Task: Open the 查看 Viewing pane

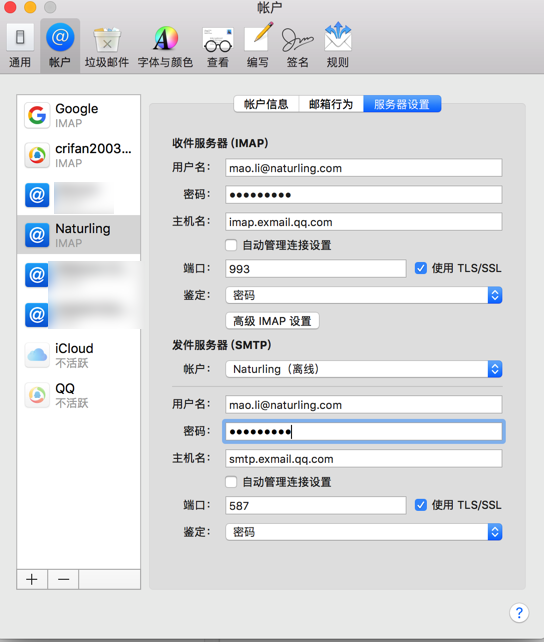Action: coord(218,46)
